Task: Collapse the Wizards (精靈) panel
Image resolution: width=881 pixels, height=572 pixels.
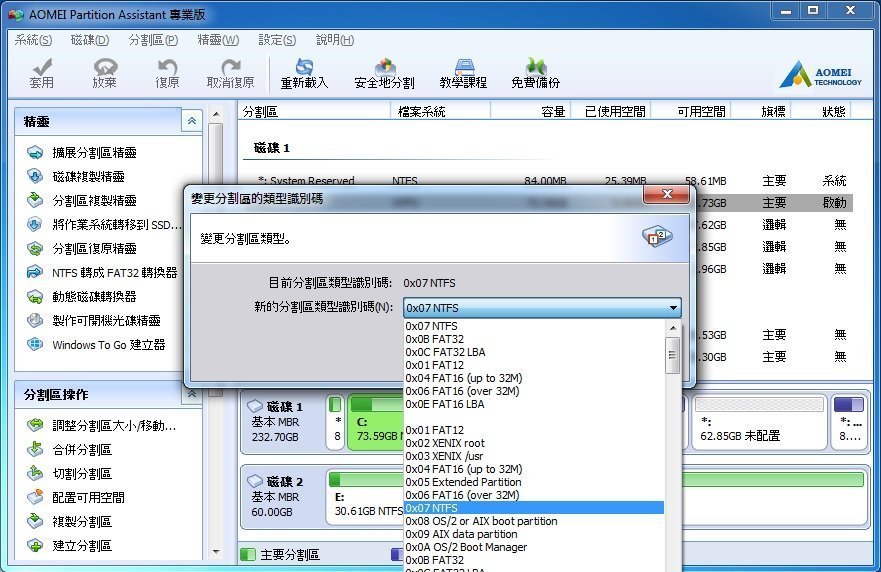Action: pyautogui.click(x=192, y=121)
